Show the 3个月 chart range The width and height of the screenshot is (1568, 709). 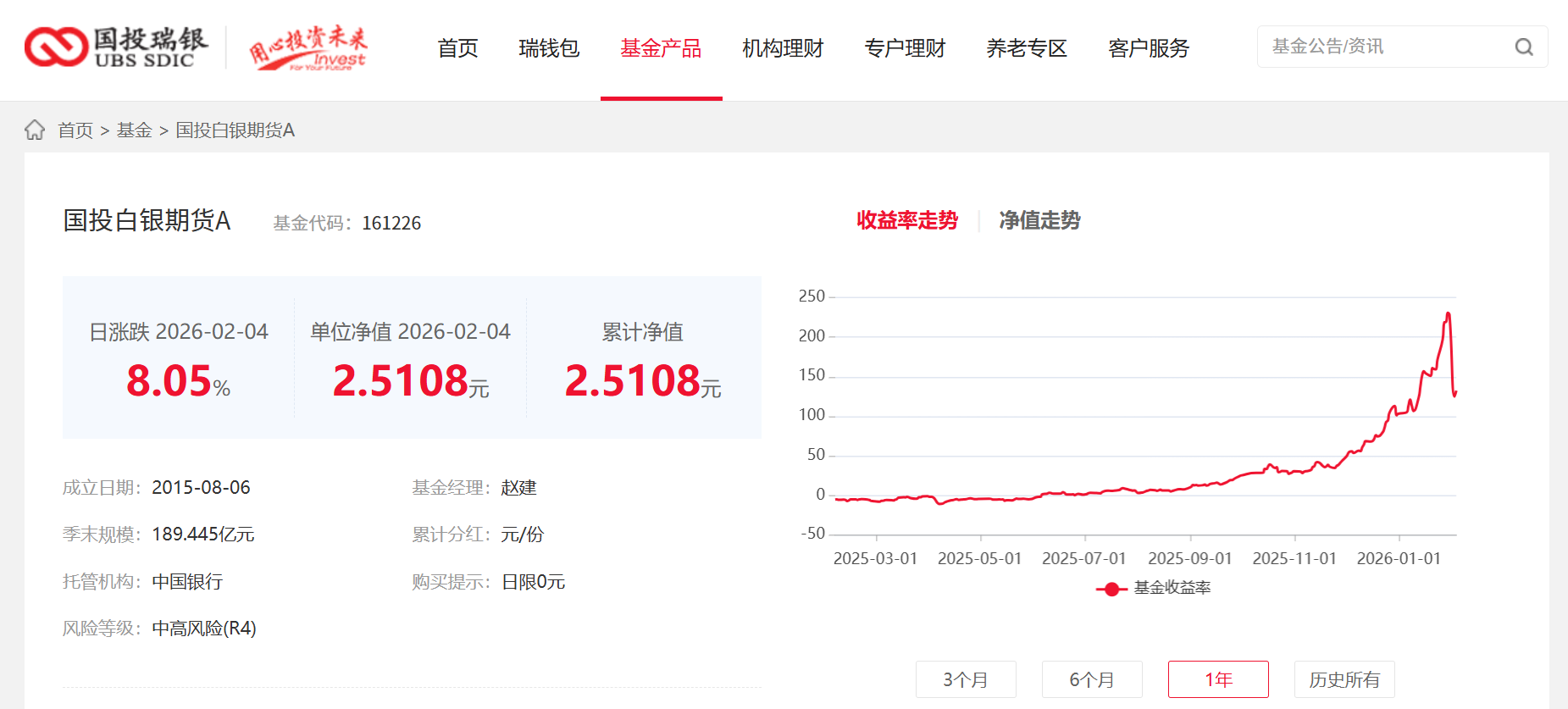click(966, 679)
